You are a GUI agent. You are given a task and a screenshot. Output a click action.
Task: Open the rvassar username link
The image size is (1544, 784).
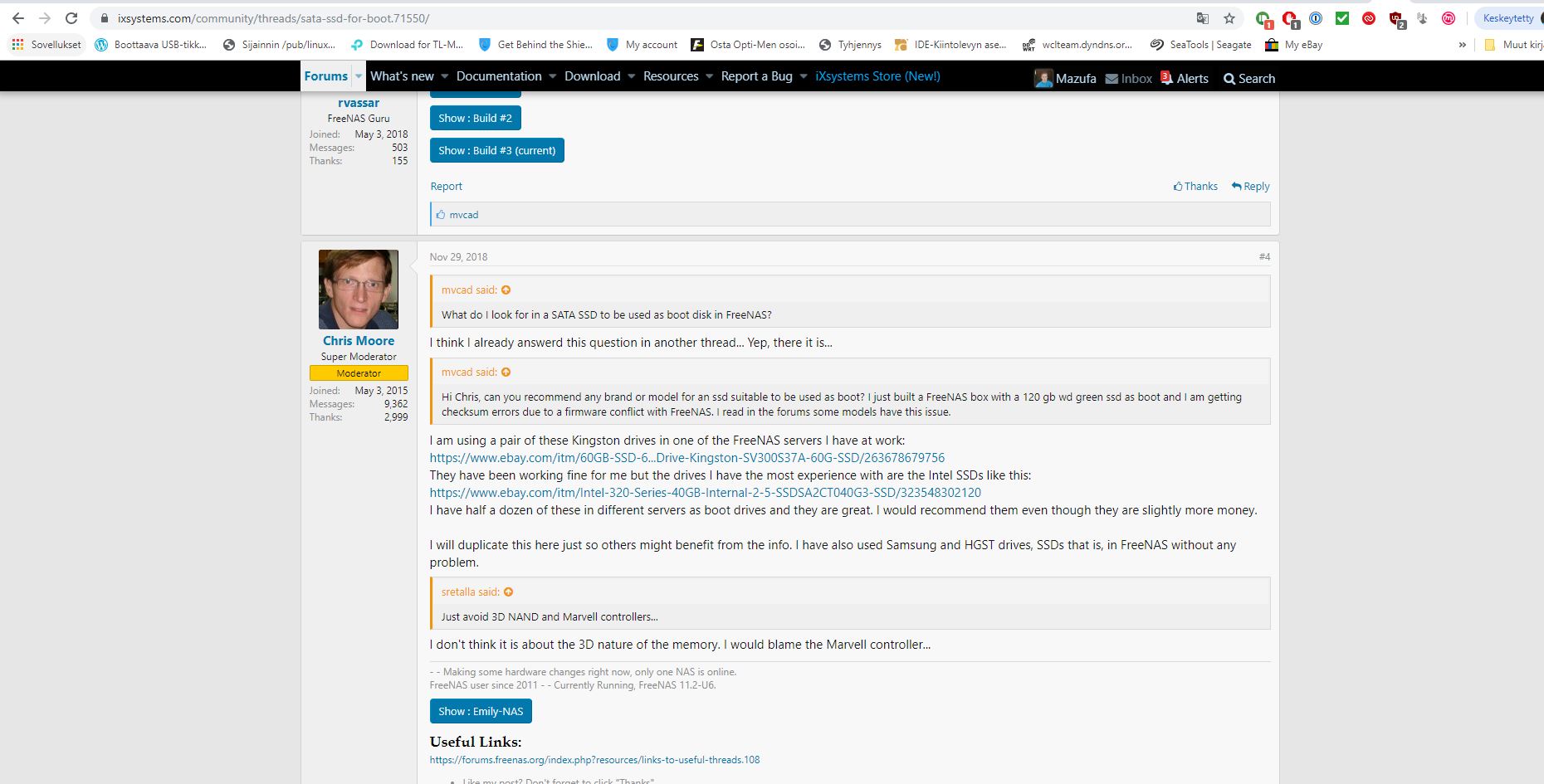tap(359, 103)
